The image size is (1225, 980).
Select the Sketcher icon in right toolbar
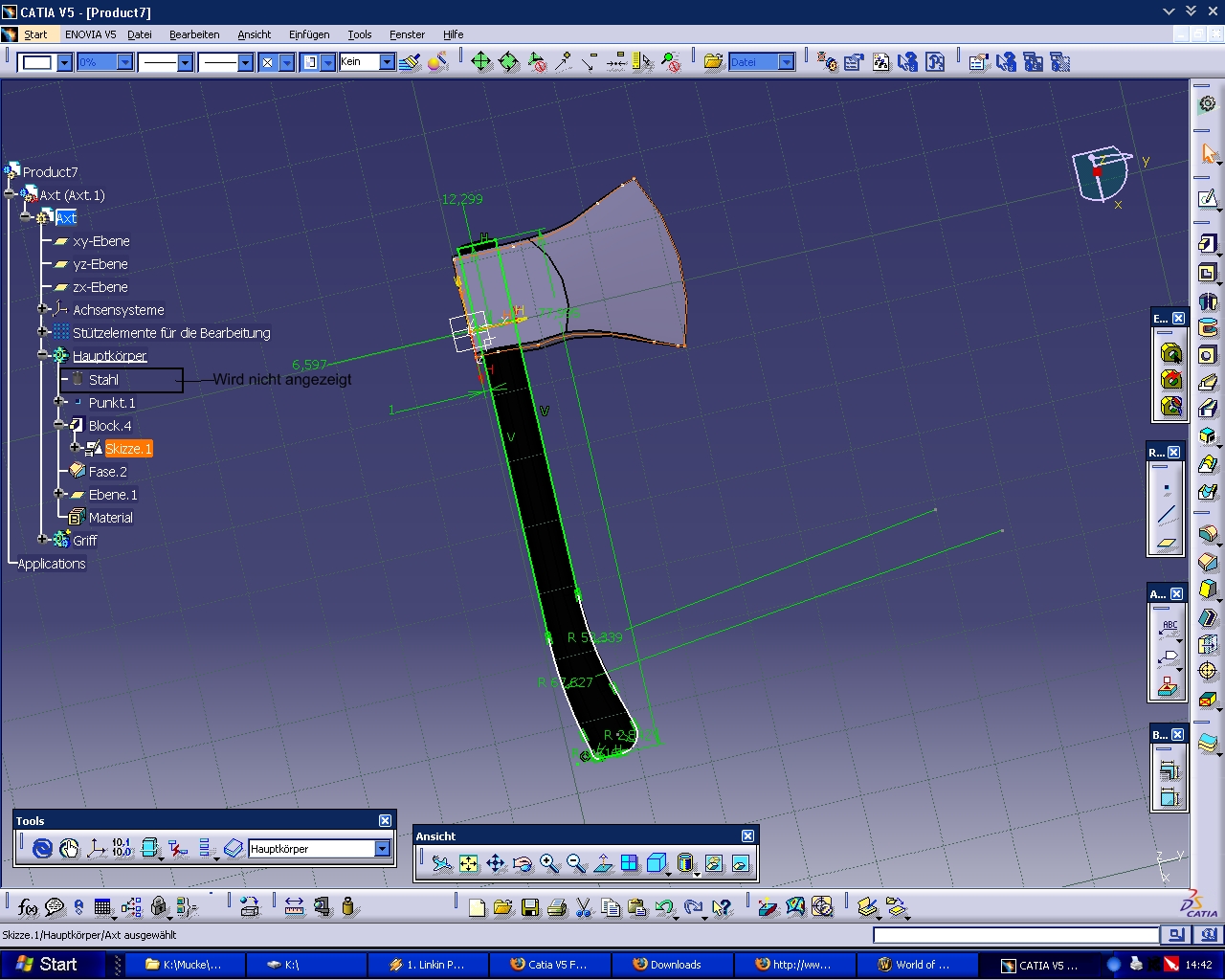pos(1208,199)
